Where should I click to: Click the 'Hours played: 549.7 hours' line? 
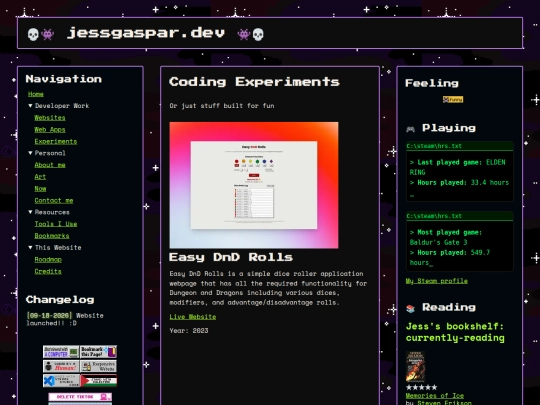(x=449, y=258)
